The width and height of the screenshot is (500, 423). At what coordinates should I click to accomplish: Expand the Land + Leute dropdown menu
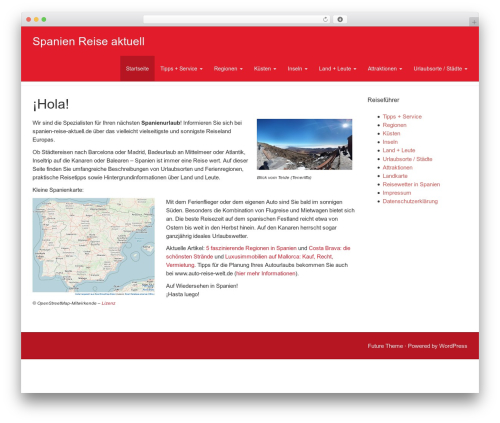click(337, 69)
